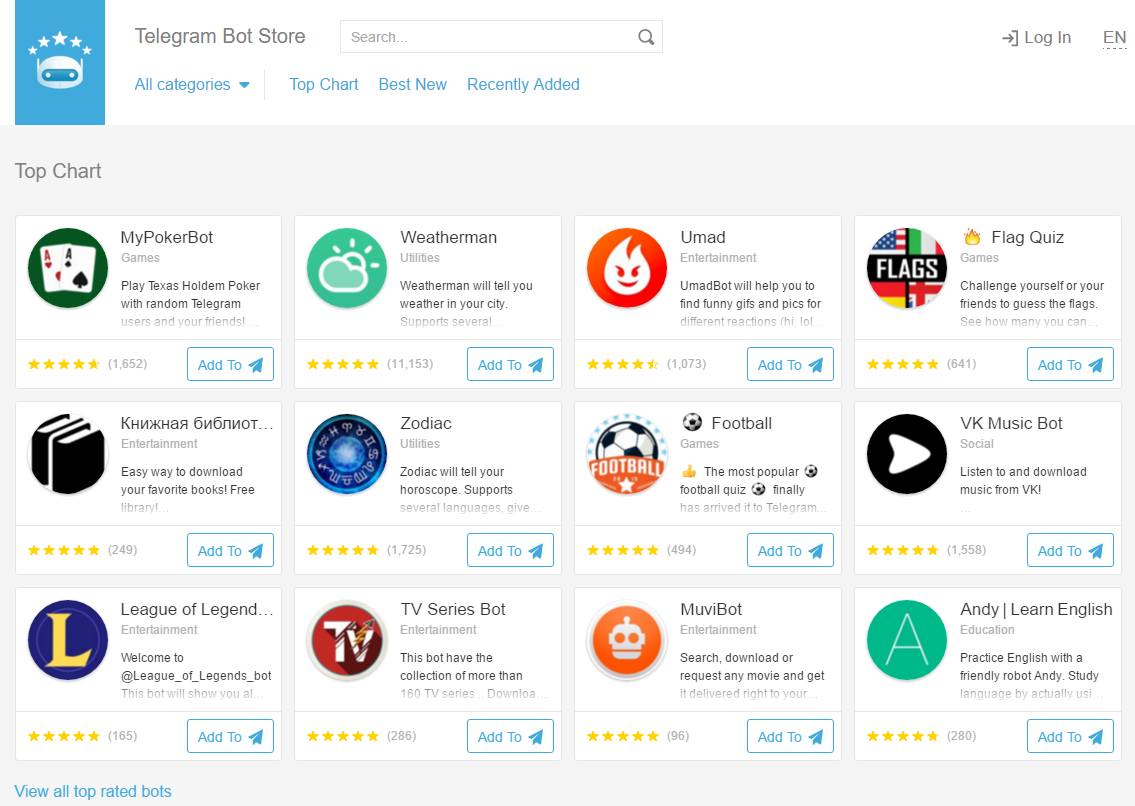Click Add To button for Weatherman
The image size is (1135, 806).
coord(510,364)
